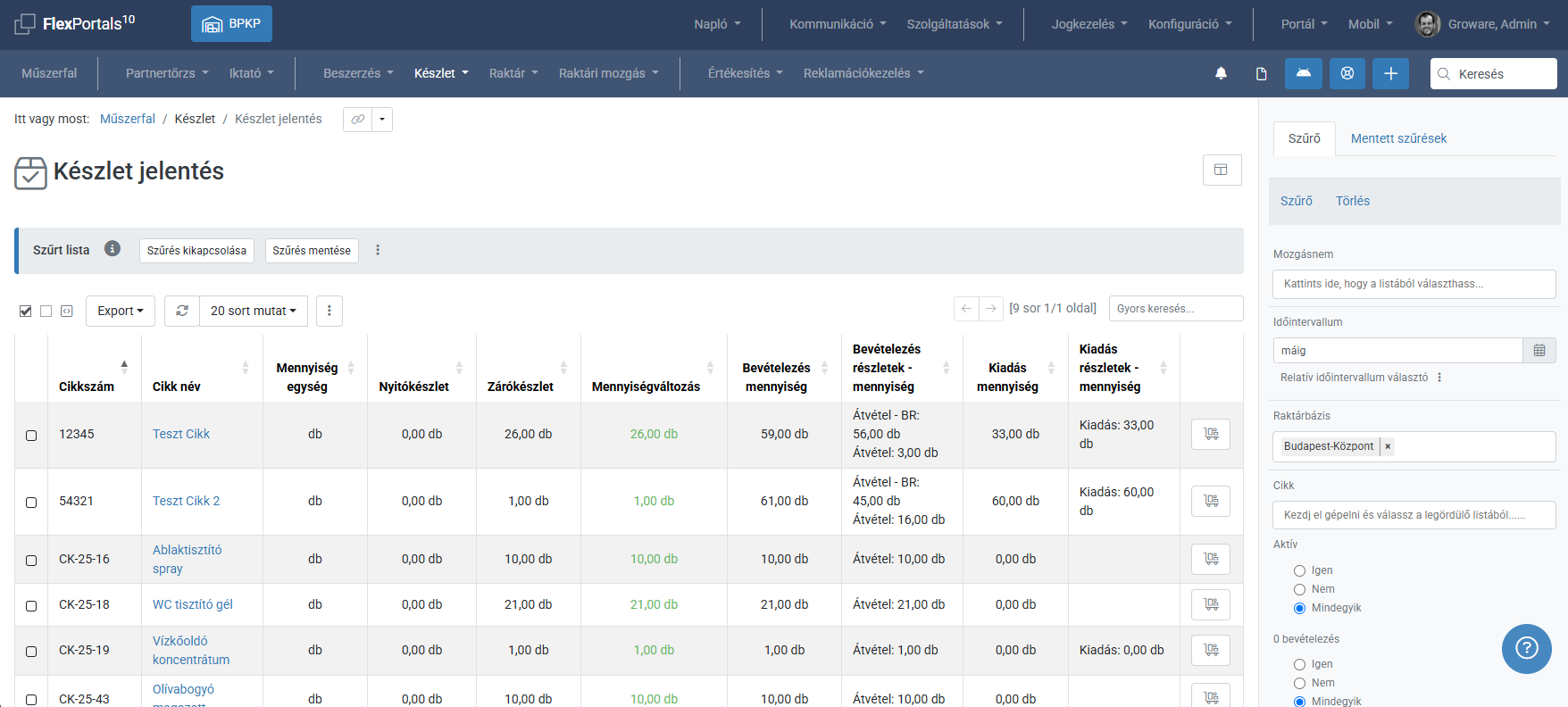This screenshot has height=707, width=1568.
Task: Open stock movement icon for row 12345
Action: click(1211, 434)
